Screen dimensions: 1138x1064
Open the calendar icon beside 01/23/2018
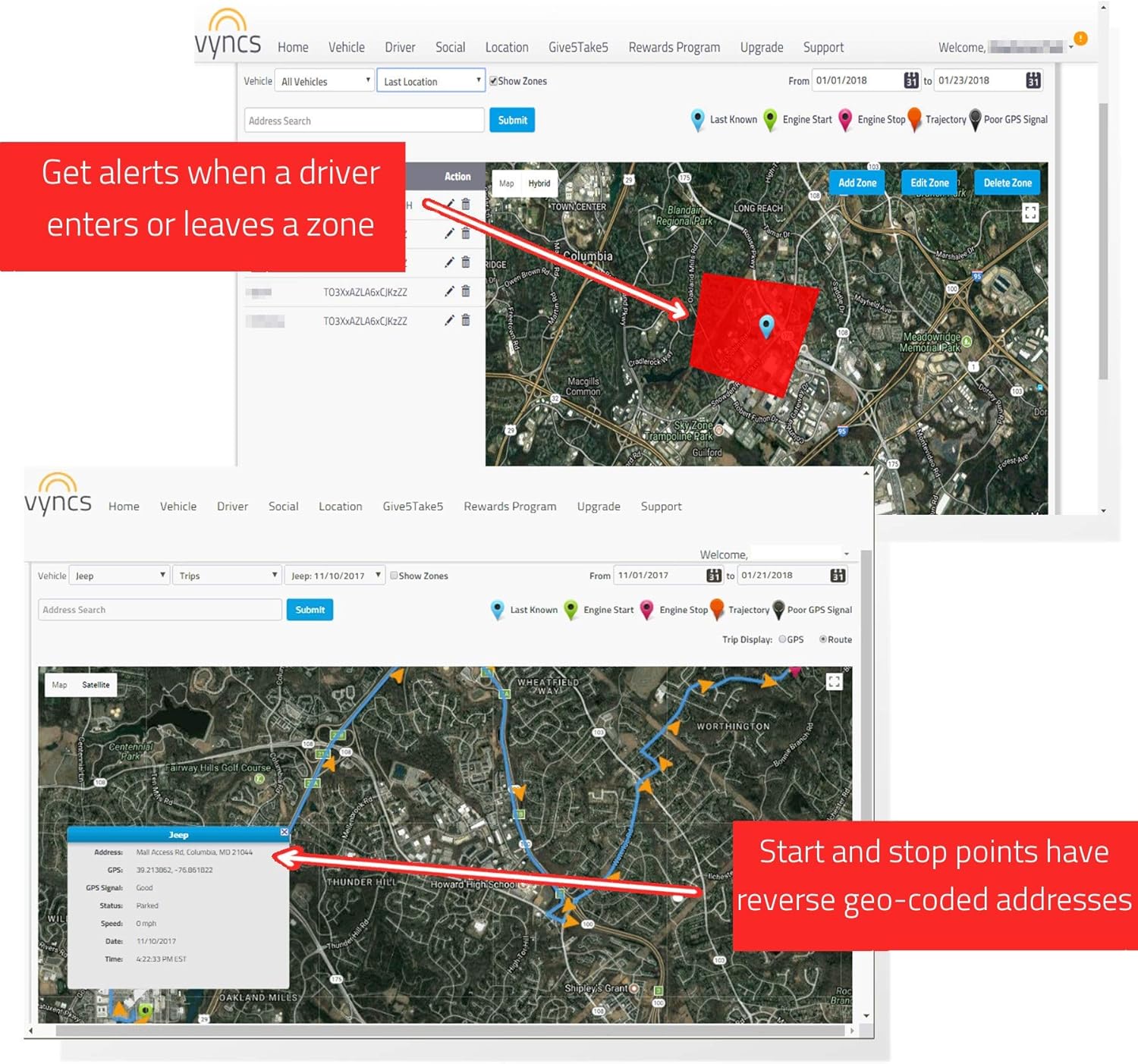(1033, 80)
